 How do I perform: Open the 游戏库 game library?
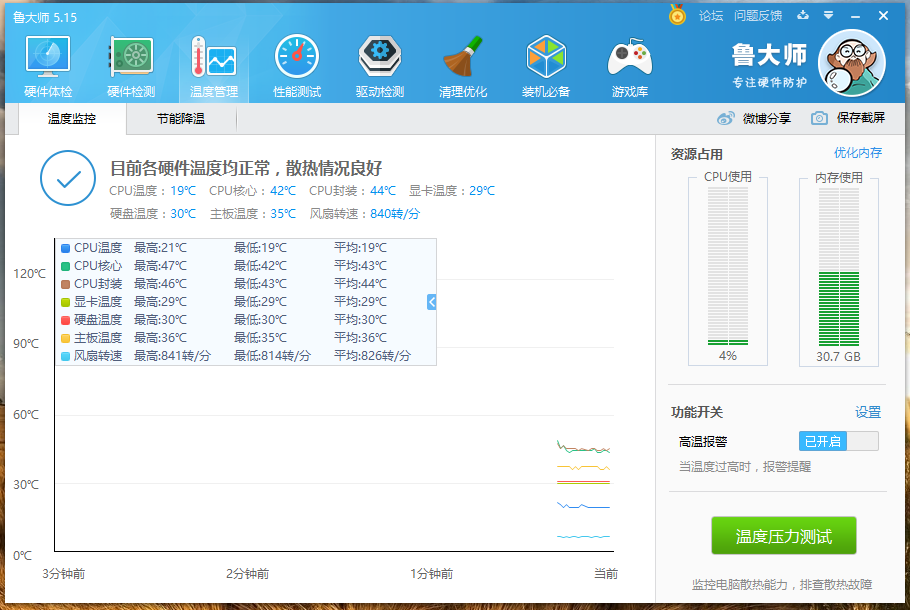coord(629,63)
